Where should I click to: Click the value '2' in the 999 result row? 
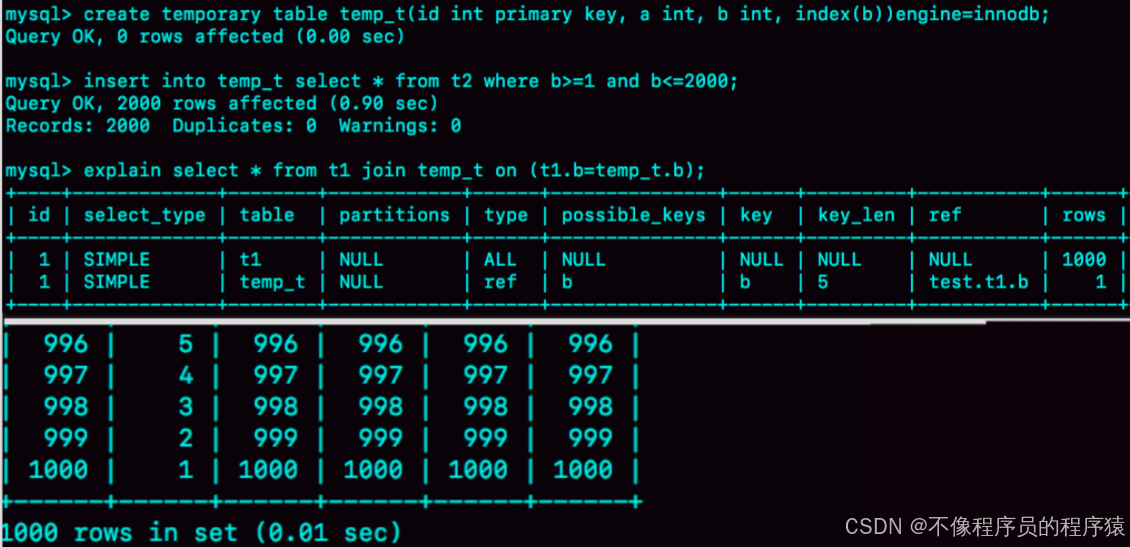tap(186, 437)
